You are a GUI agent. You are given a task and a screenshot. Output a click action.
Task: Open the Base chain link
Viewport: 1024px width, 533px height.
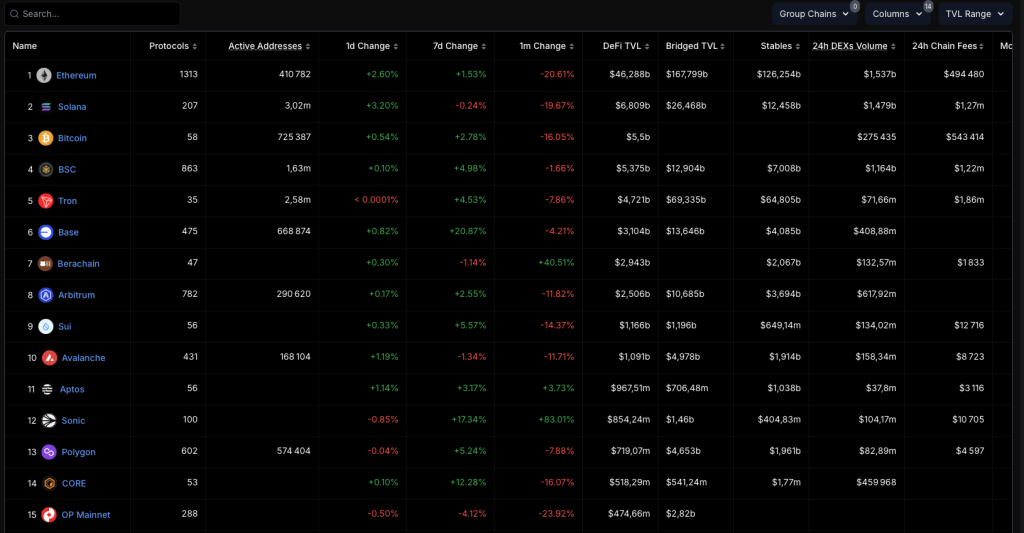(68, 232)
